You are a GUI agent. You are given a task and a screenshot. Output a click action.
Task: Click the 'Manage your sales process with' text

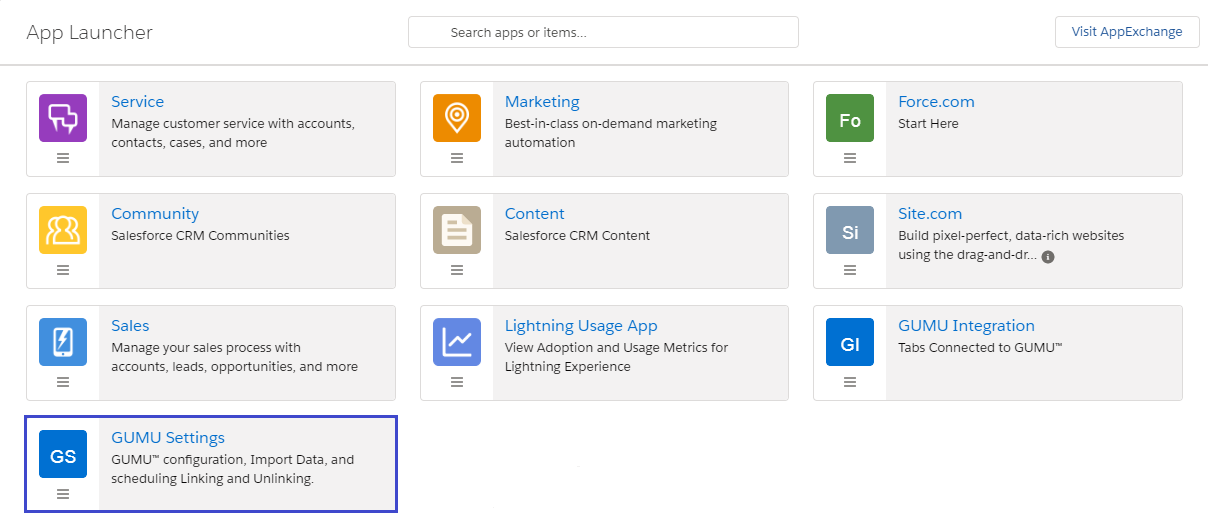(206, 348)
